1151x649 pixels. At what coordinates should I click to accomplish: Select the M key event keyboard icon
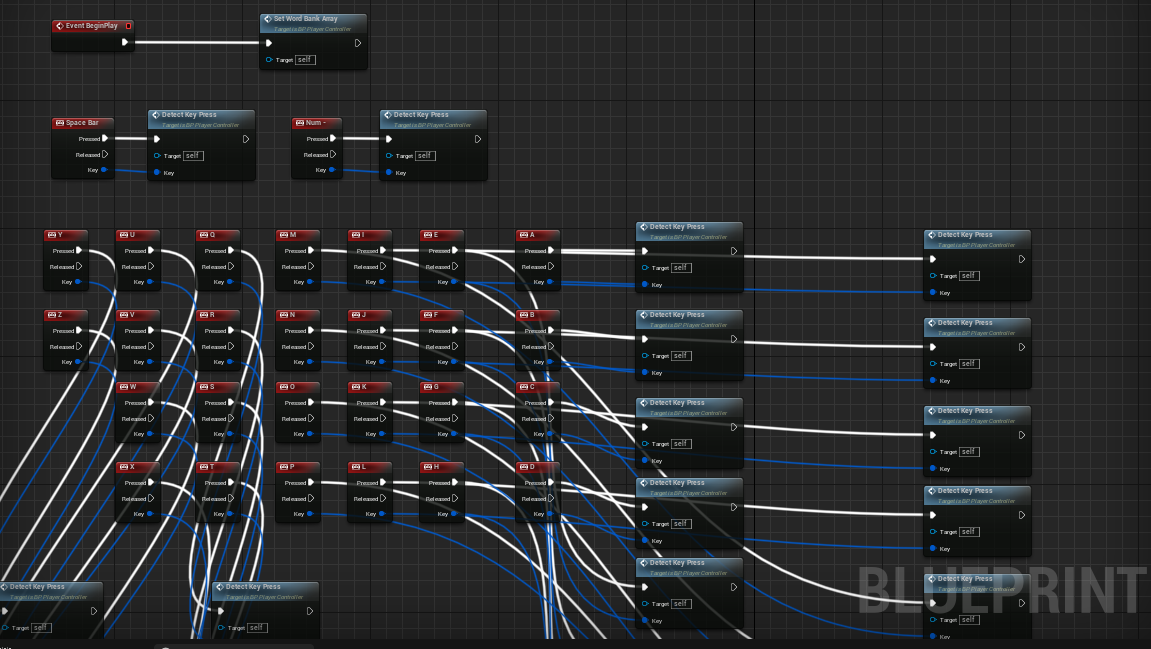click(x=283, y=235)
